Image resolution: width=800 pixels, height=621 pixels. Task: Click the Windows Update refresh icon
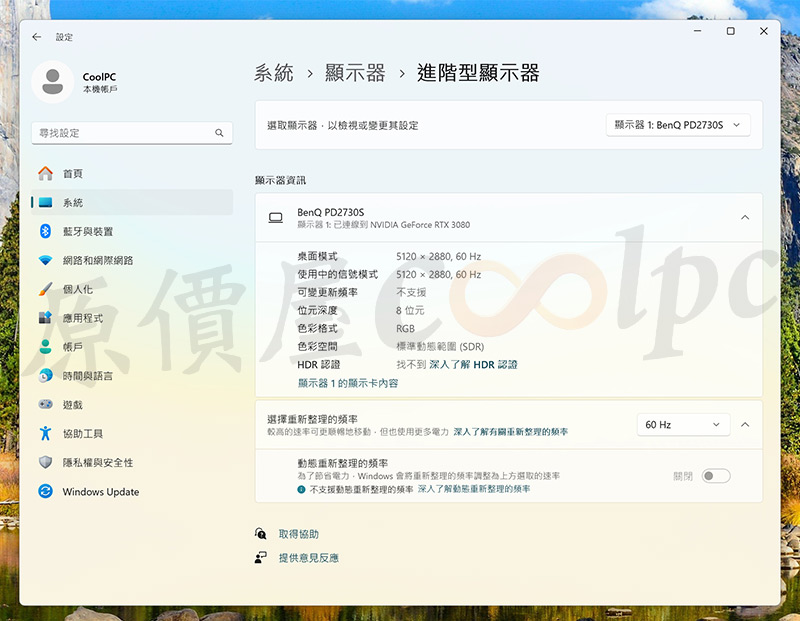tap(45, 491)
